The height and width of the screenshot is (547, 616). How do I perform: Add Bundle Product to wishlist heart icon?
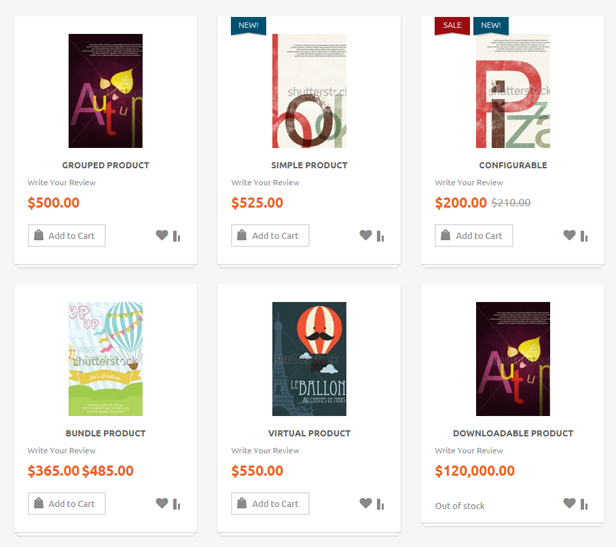tap(162, 503)
